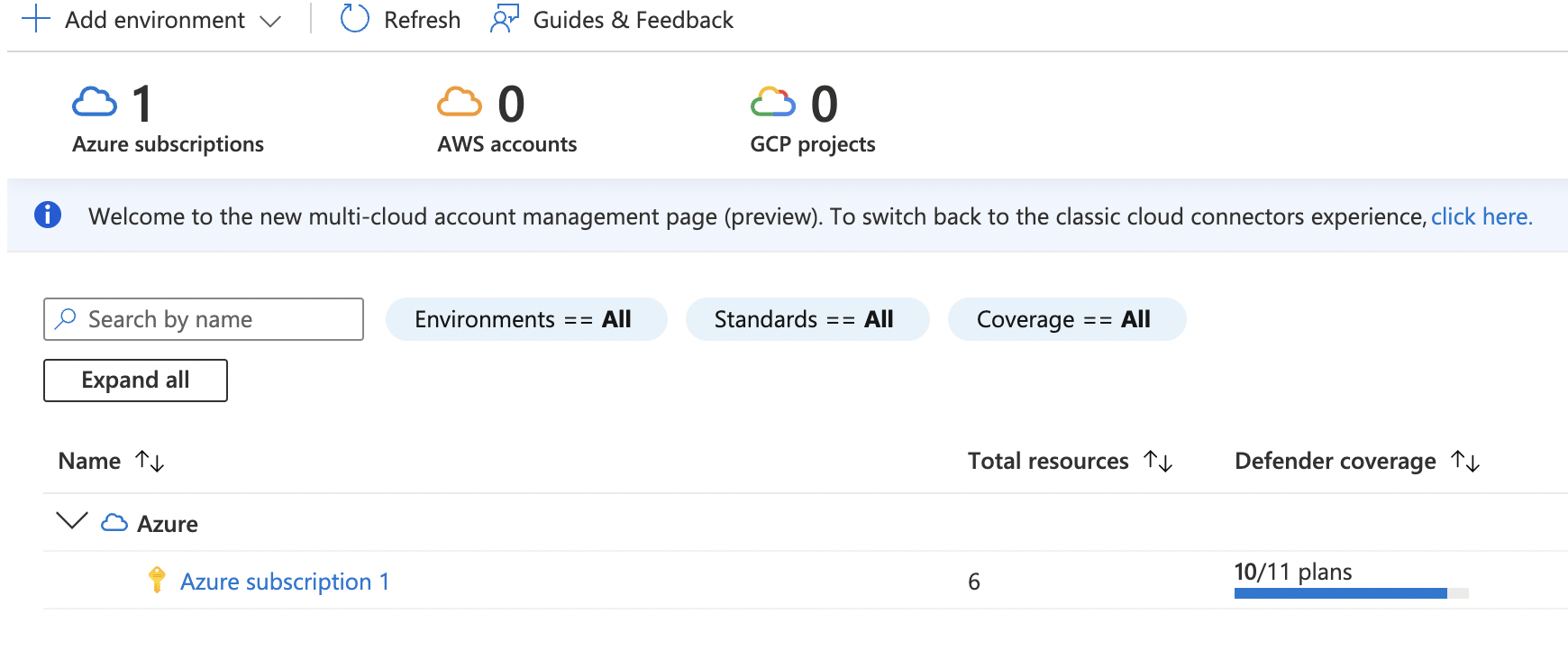Open the Add environment dropdown chevron
This screenshot has width=1568, height=651.
[x=270, y=21]
